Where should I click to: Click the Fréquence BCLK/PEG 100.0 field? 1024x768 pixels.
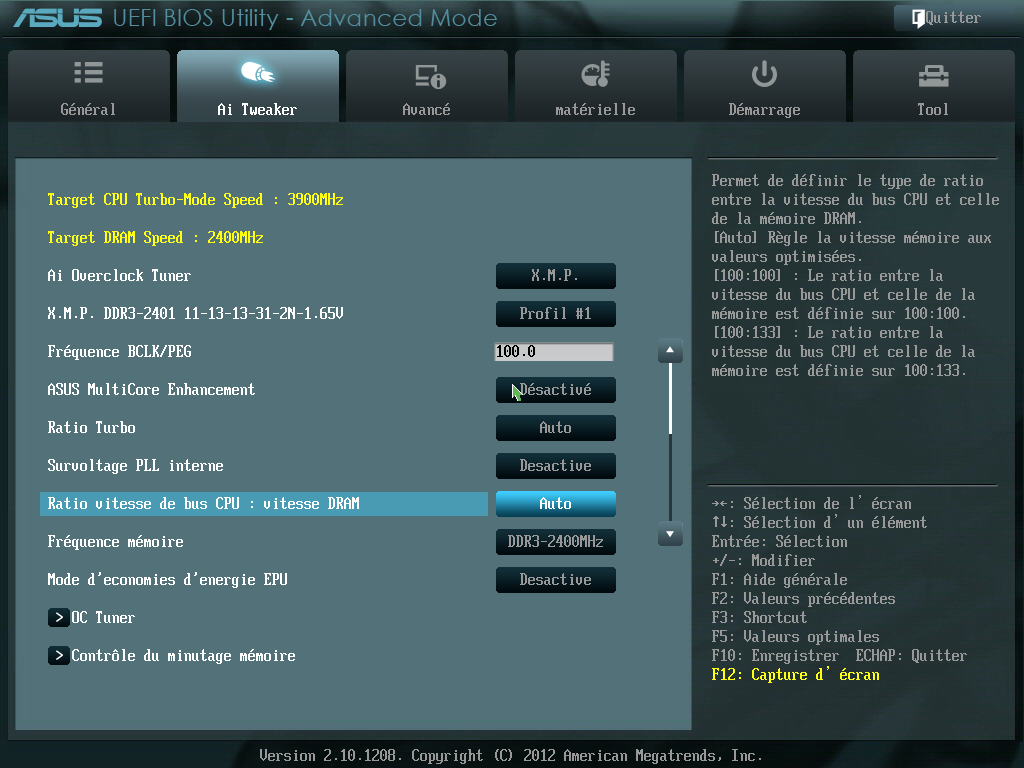coord(554,352)
